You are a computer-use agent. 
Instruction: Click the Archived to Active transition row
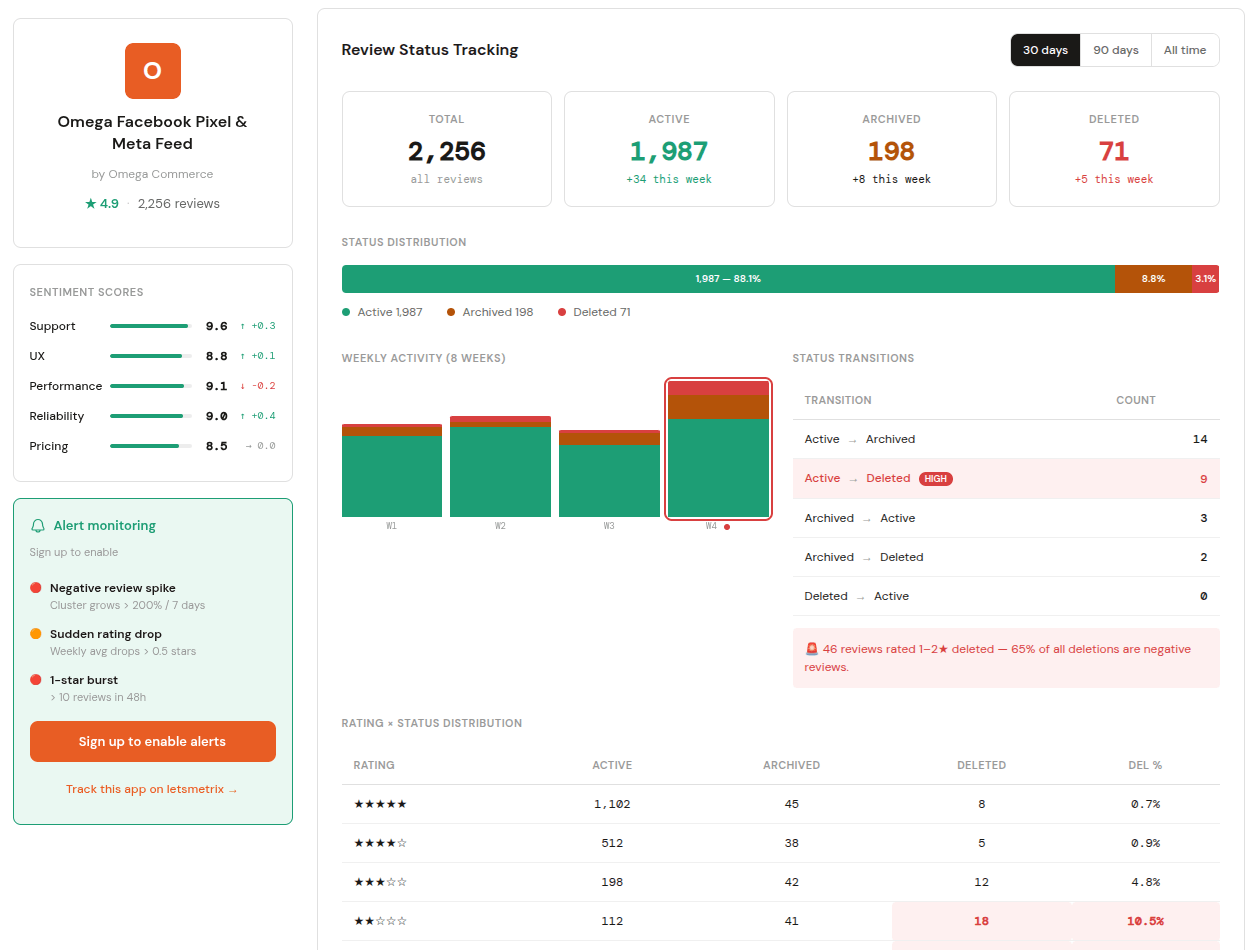(1006, 518)
